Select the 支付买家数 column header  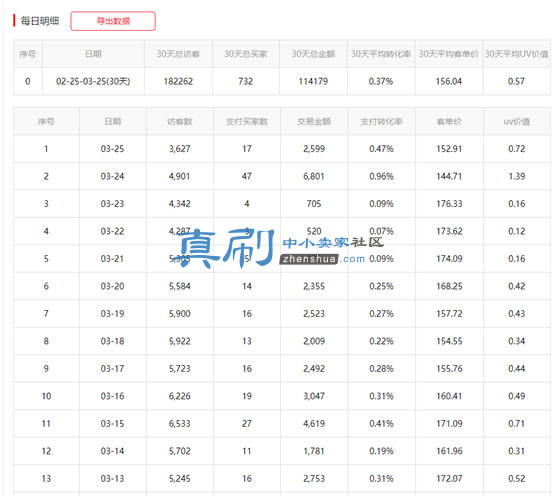click(247, 122)
